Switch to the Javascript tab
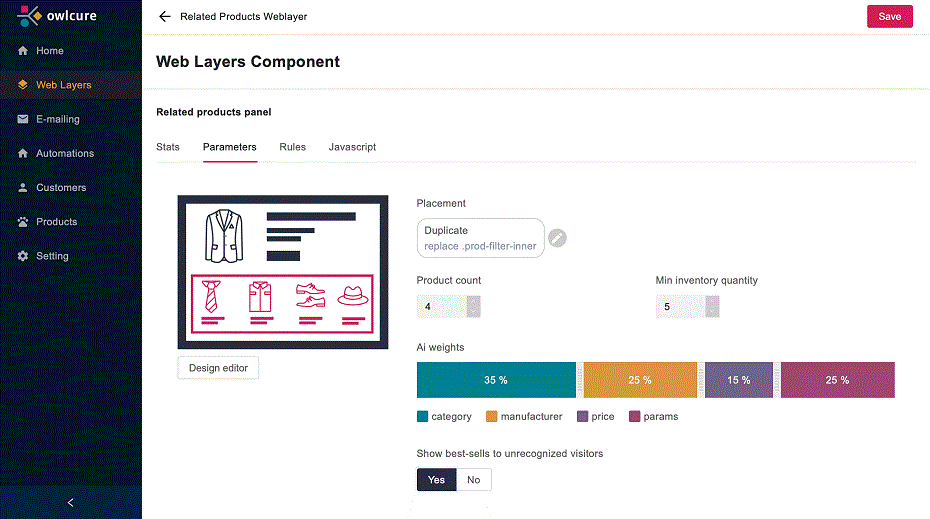This screenshot has width=930, height=519. pos(352,147)
